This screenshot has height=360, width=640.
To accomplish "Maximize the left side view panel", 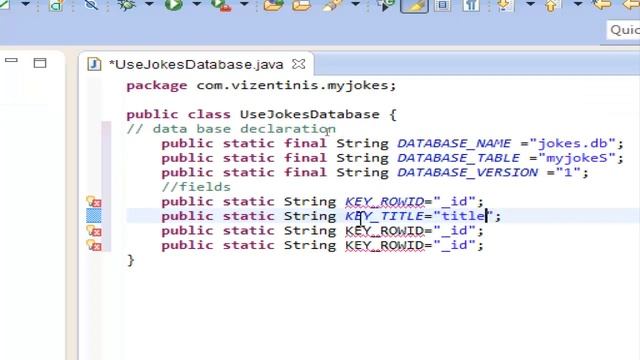I will click(x=40, y=63).
